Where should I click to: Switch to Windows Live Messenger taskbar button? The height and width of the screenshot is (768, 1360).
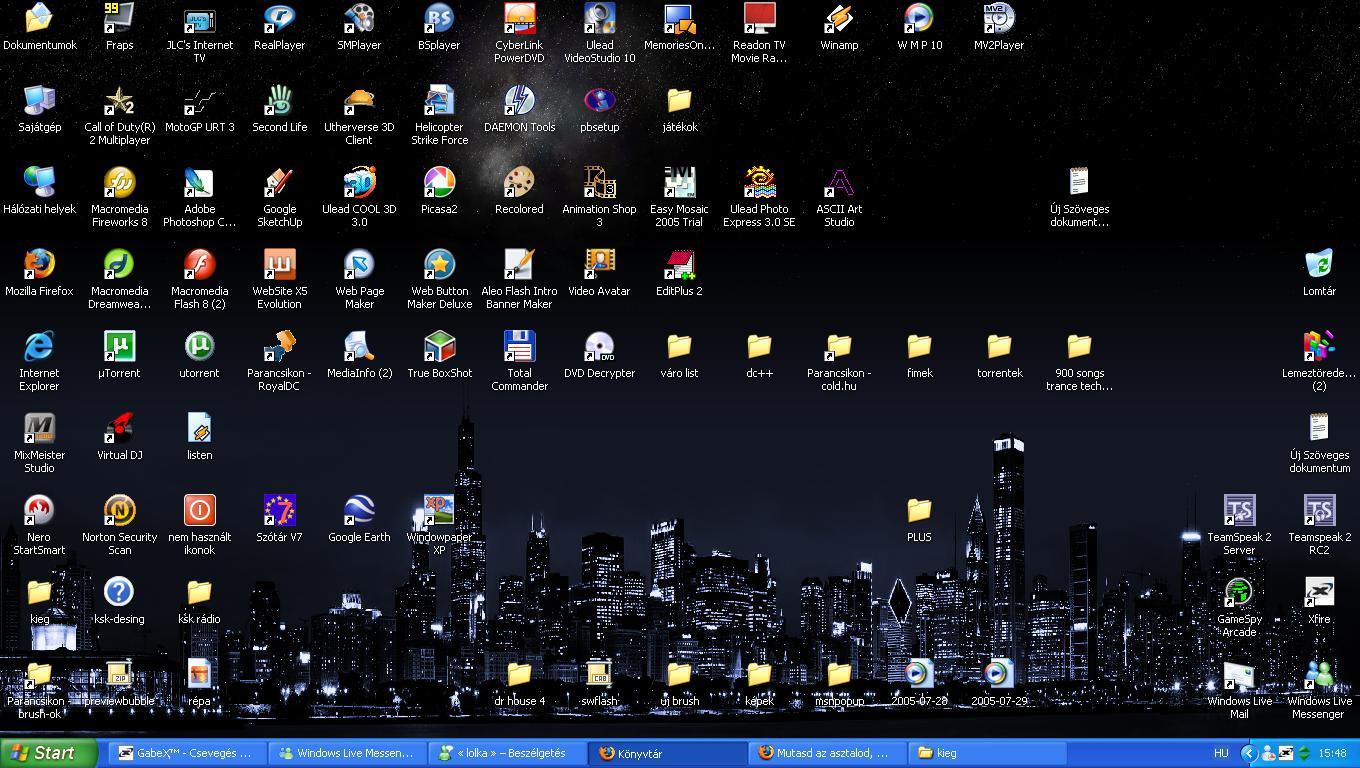click(x=348, y=753)
